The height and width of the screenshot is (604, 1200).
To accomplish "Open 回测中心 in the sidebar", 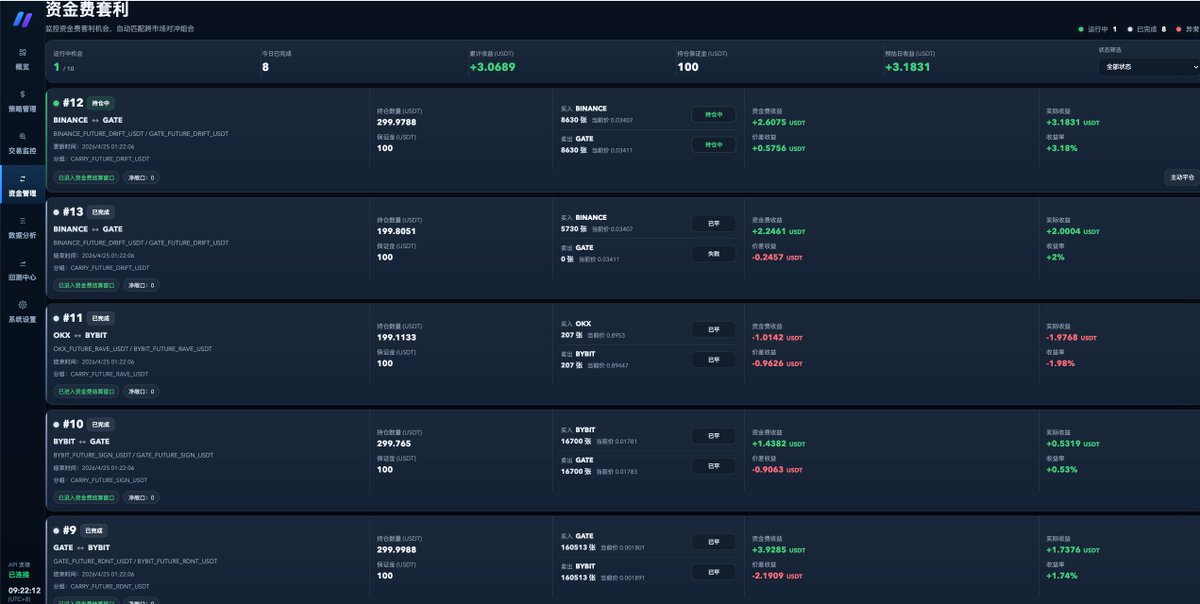I will [x=22, y=270].
